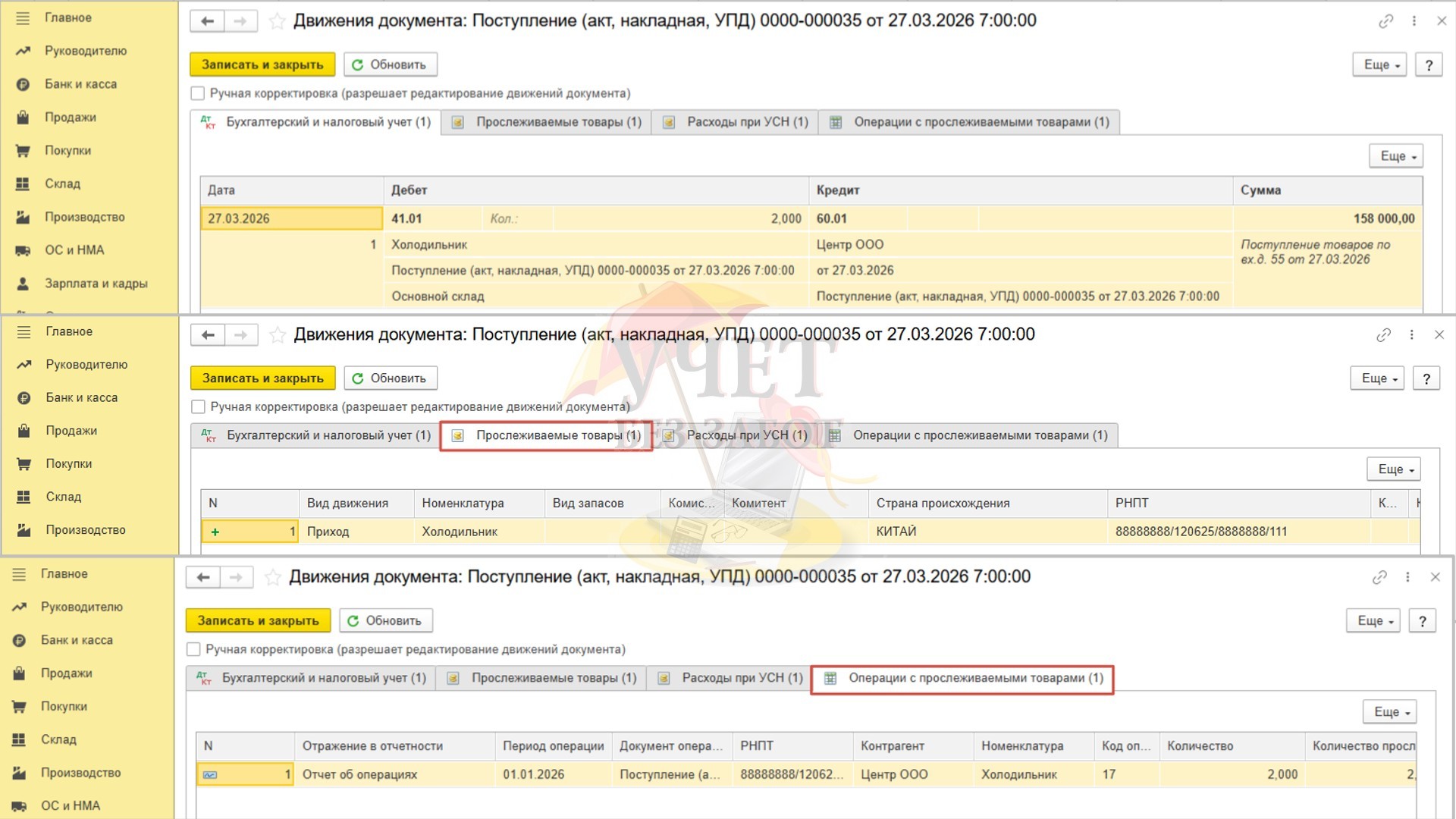Click the copy link icon in top window
The image size is (1456, 819).
pyautogui.click(x=1385, y=21)
